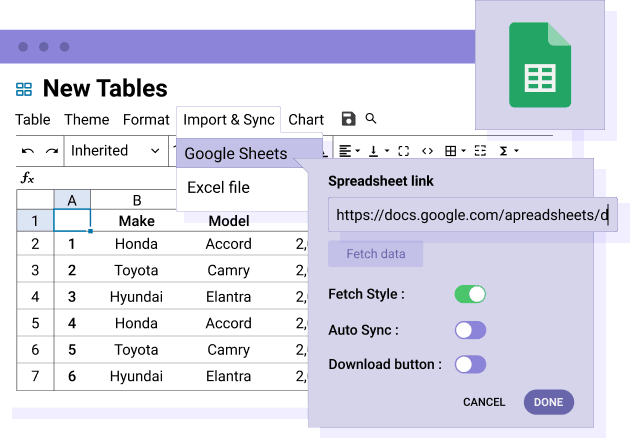This screenshot has width=630, height=438.
Task: Enable the Auto Sync toggle
Action: tap(469, 330)
